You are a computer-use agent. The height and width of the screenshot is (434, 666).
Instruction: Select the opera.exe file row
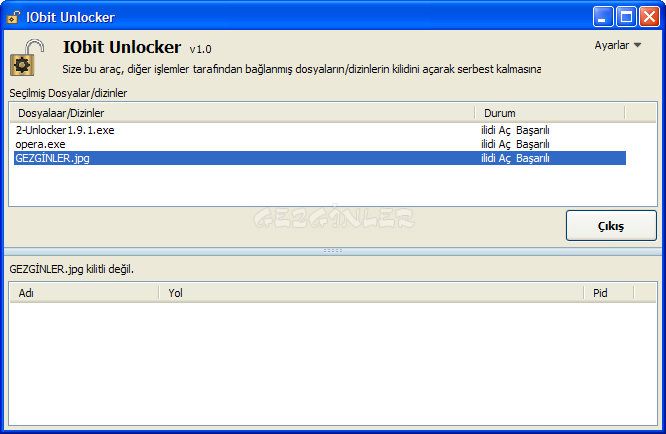pos(320,144)
